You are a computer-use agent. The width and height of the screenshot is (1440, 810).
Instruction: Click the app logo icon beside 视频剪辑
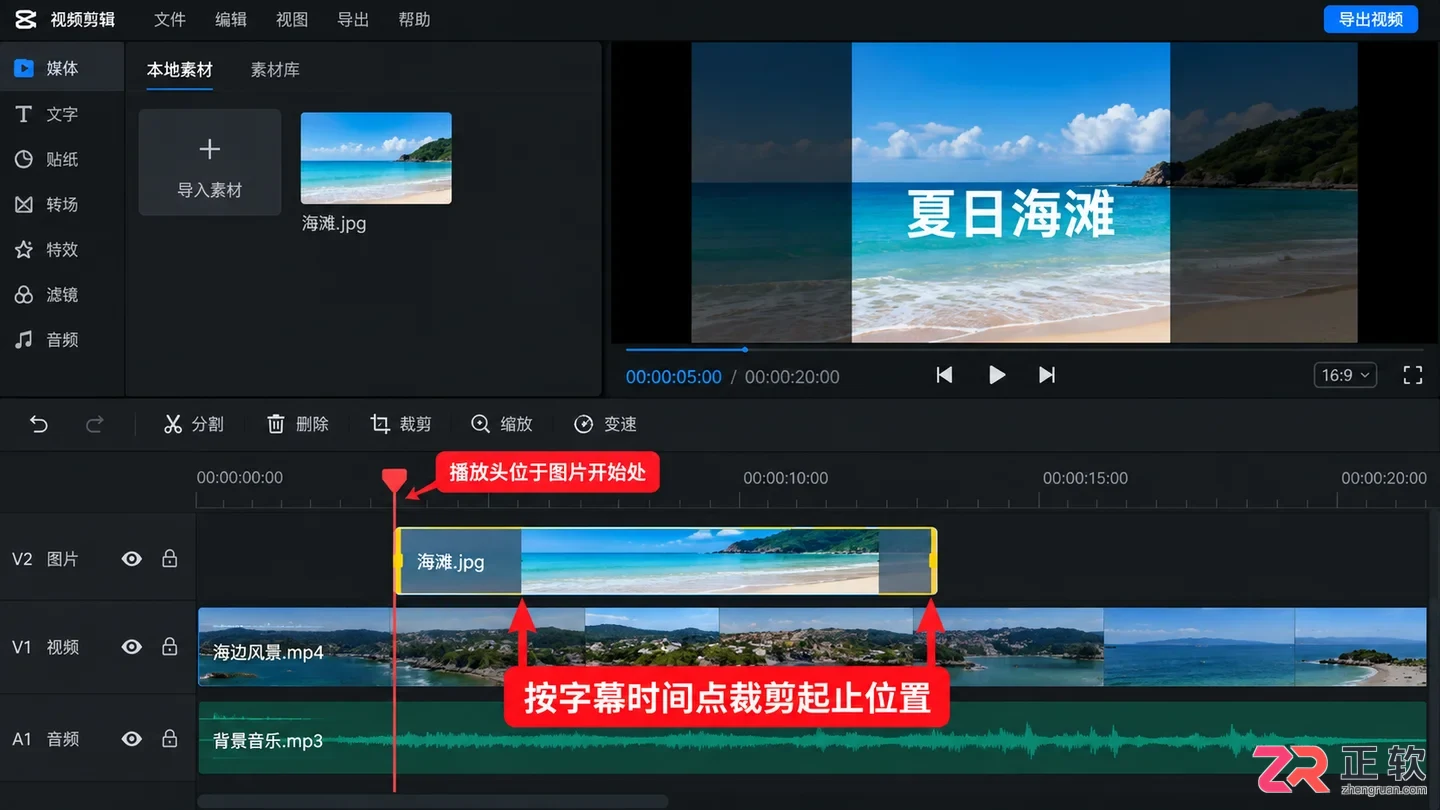click(x=26, y=19)
